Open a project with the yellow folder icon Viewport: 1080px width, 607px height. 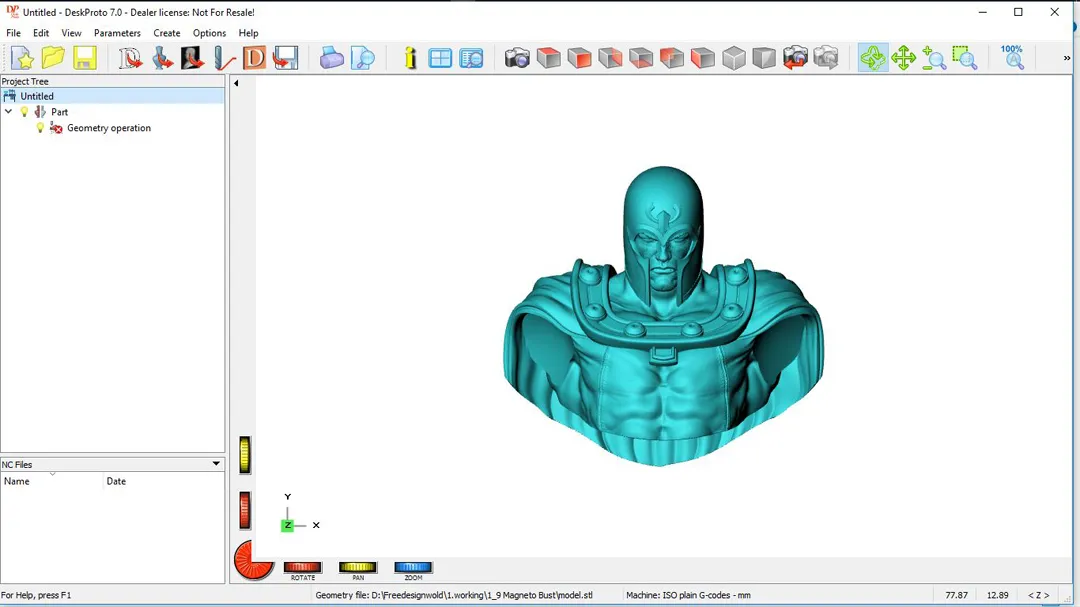53,58
